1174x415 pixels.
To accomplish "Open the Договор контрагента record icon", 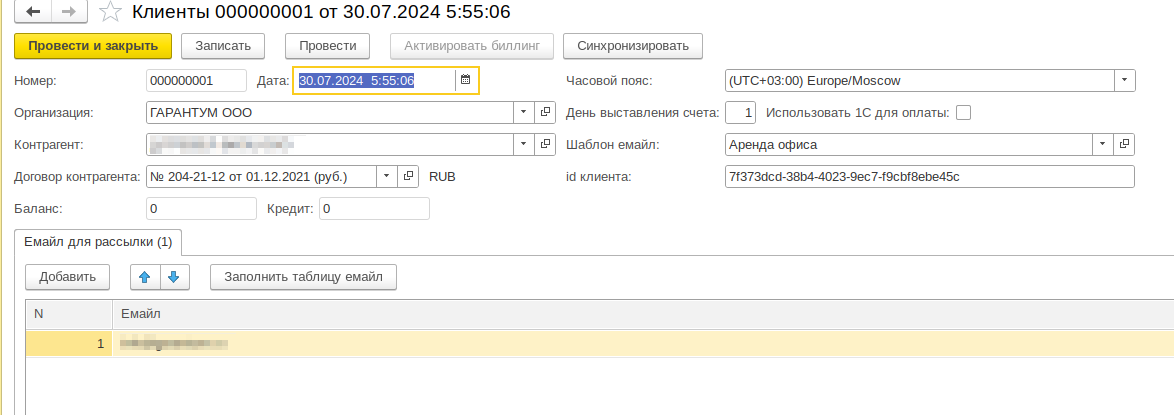I will pyautogui.click(x=408, y=177).
